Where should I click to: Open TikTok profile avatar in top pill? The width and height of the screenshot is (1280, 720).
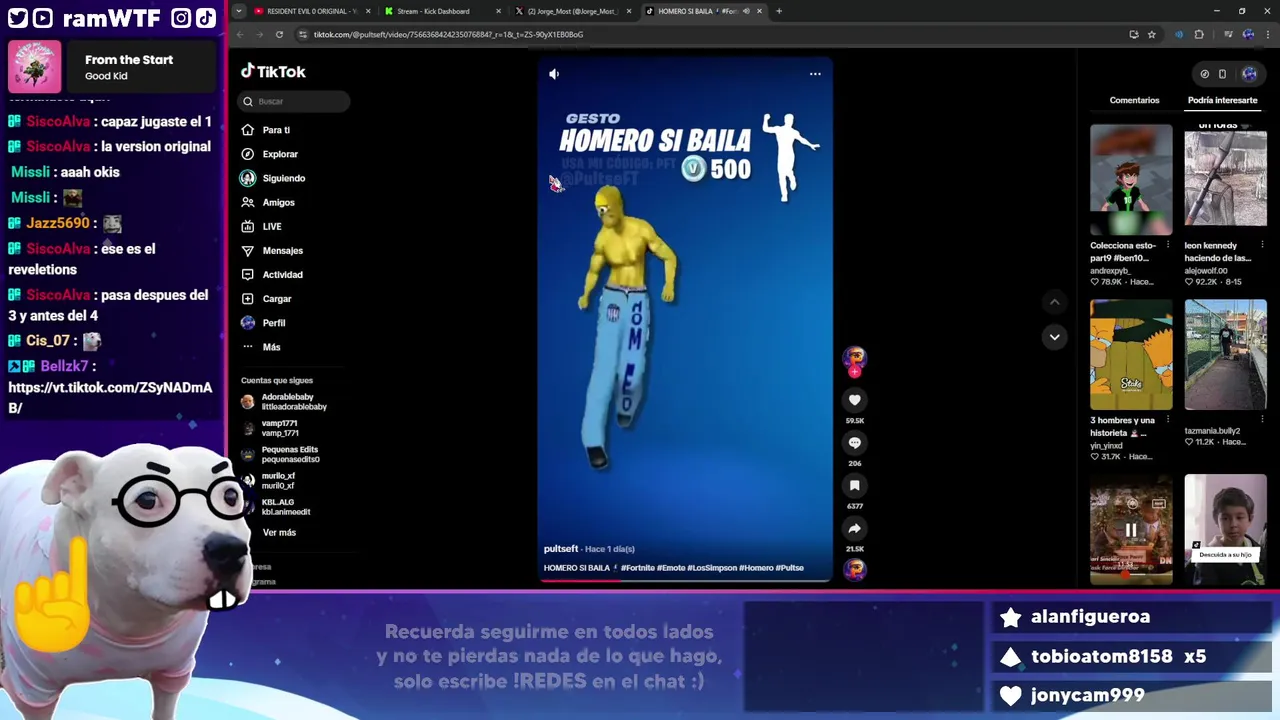click(1249, 74)
